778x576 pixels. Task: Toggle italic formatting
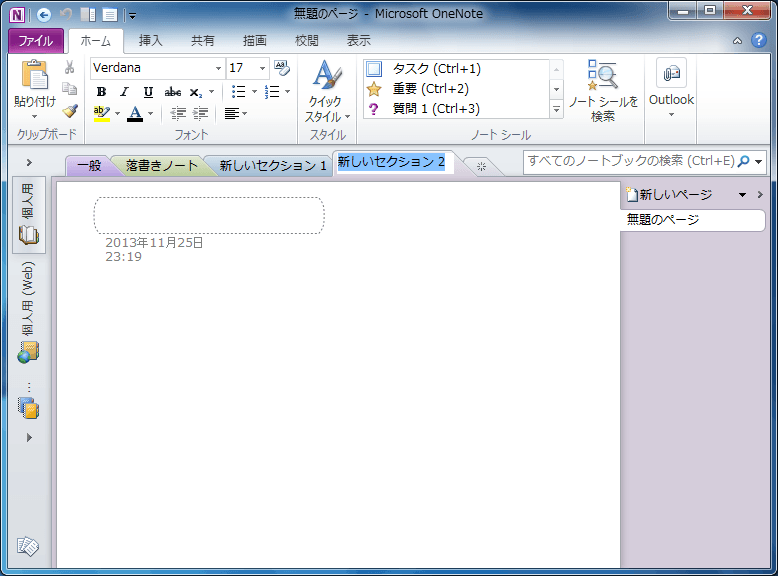[x=125, y=92]
